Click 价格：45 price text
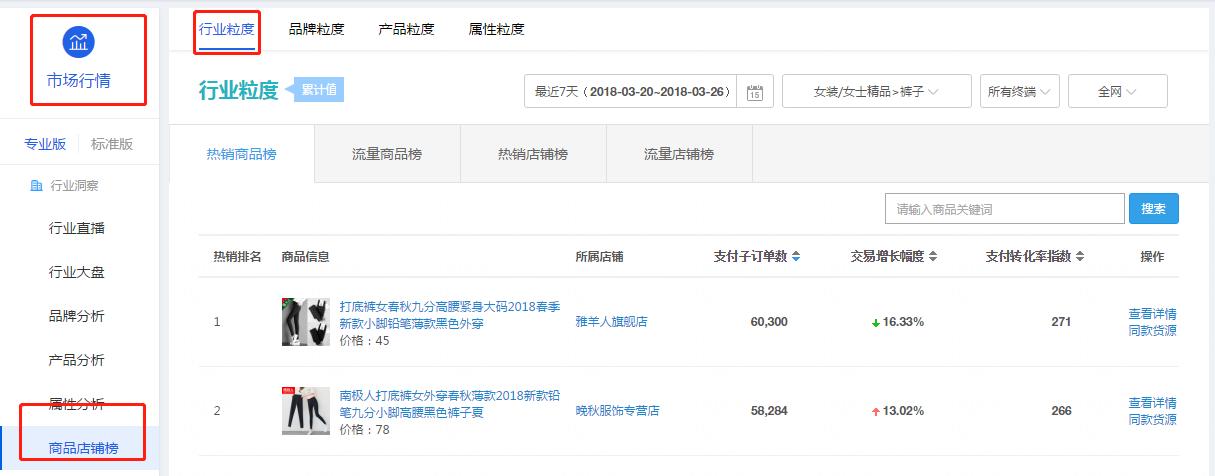Screen dimensions: 1215x476 pos(364,341)
